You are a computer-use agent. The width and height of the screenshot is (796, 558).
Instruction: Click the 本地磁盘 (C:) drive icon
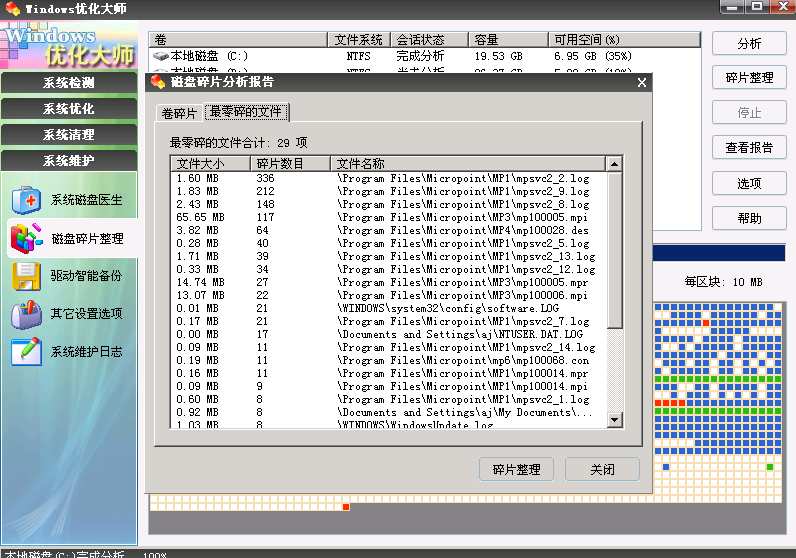160,56
